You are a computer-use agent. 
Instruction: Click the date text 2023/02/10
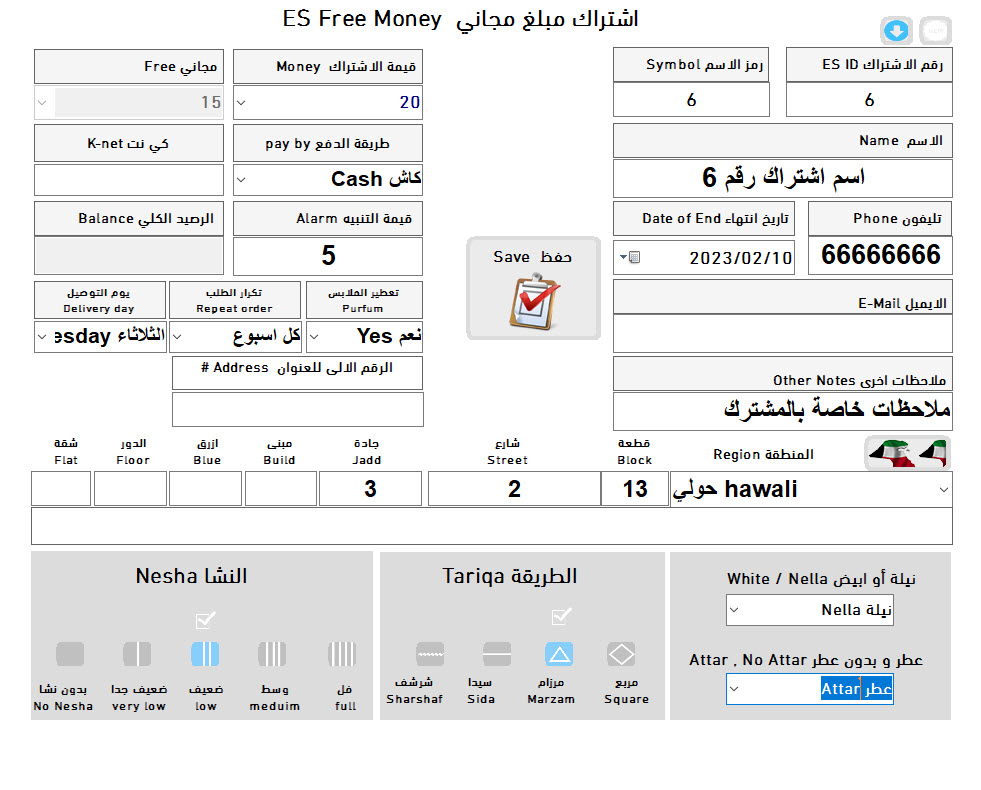[x=740, y=258]
